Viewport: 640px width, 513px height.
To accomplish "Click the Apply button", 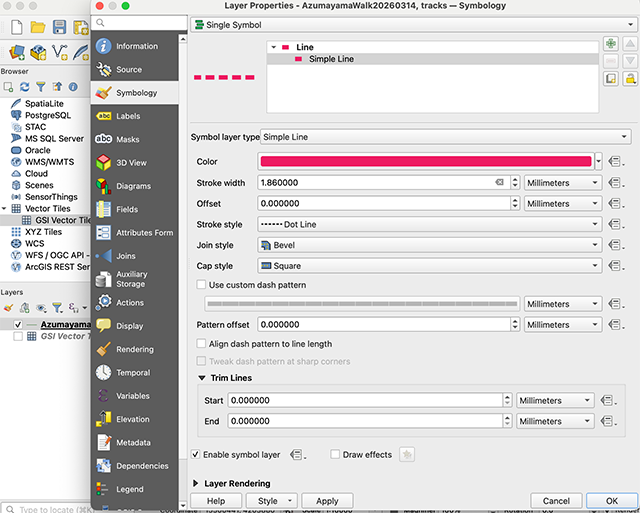I will click(x=327, y=500).
